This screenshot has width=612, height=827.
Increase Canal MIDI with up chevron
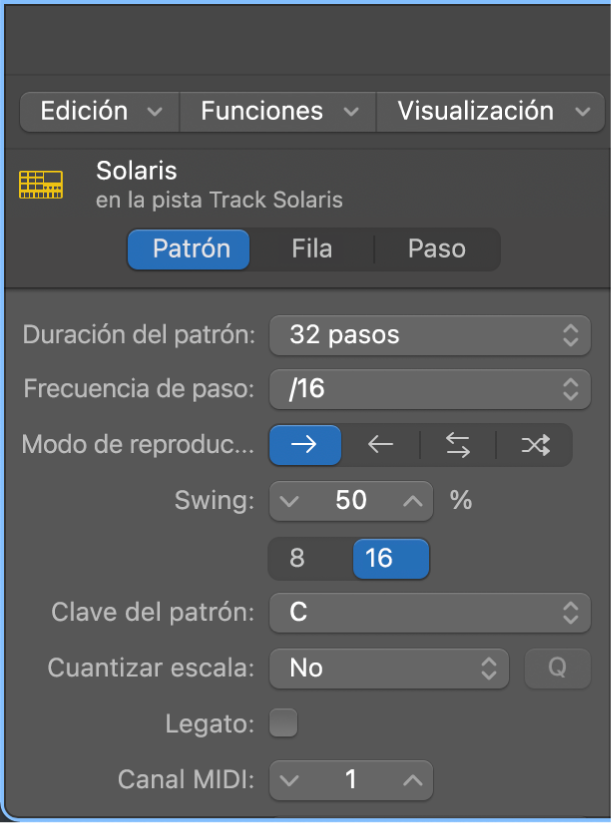[412, 779]
